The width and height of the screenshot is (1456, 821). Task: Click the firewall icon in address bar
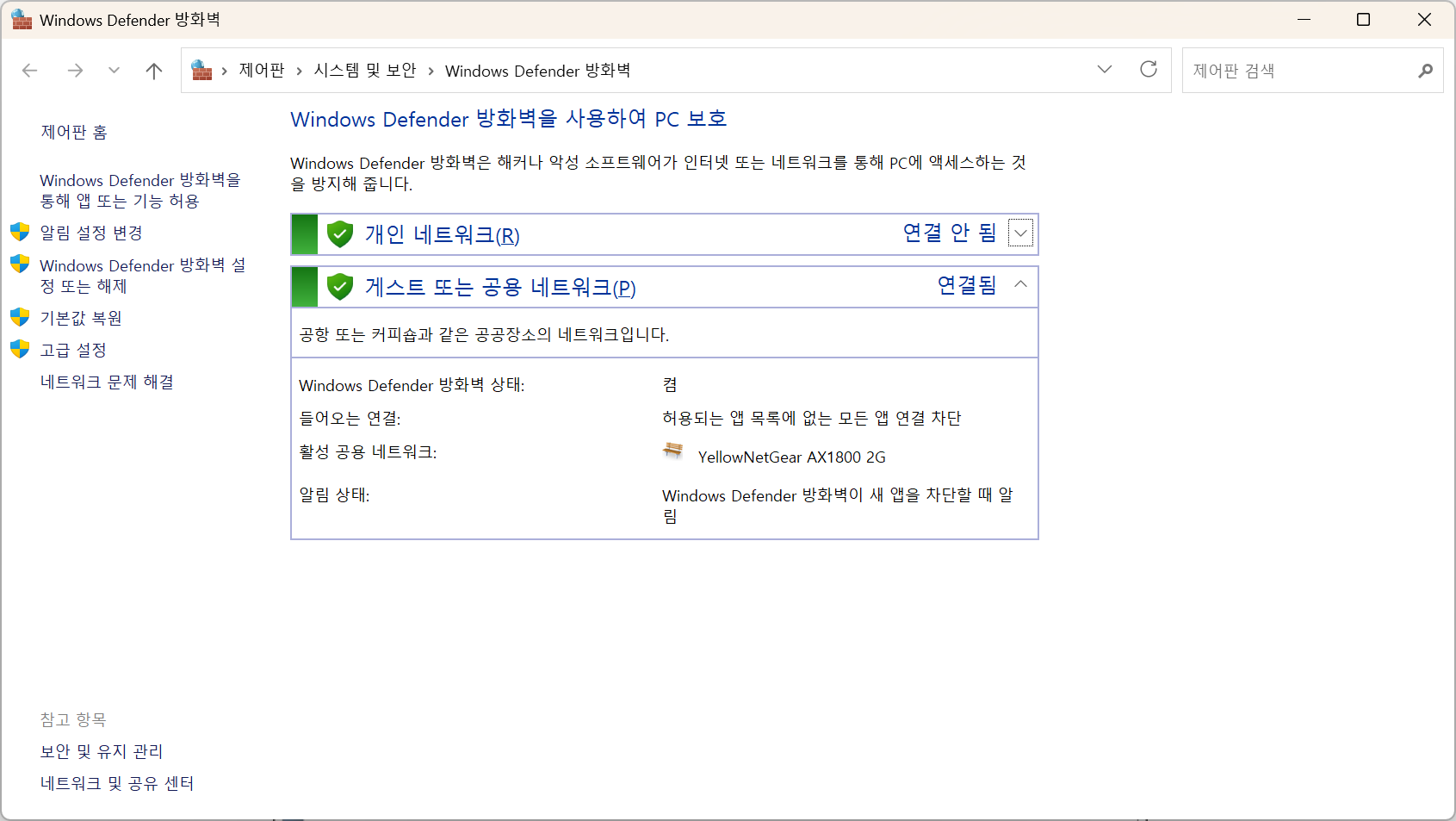[201, 70]
